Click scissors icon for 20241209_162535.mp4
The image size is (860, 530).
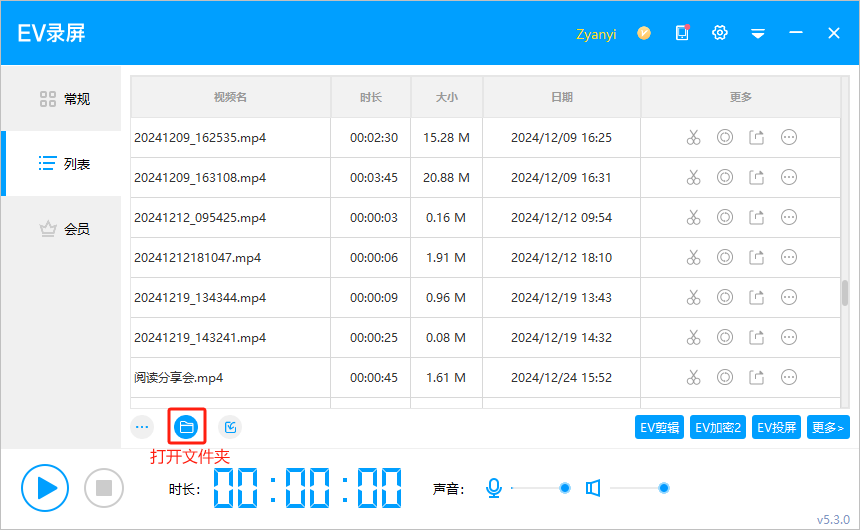pos(693,138)
